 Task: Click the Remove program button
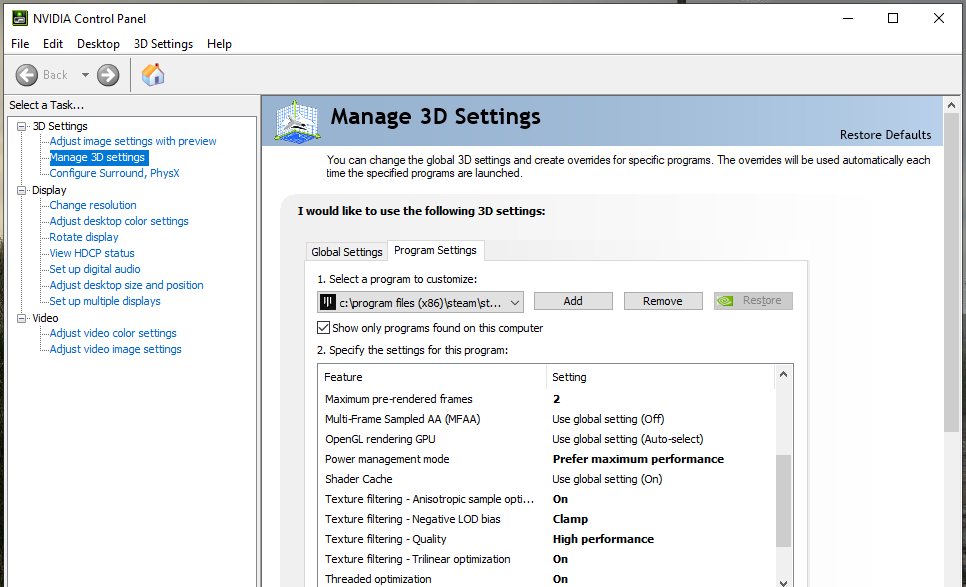click(662, 301)
